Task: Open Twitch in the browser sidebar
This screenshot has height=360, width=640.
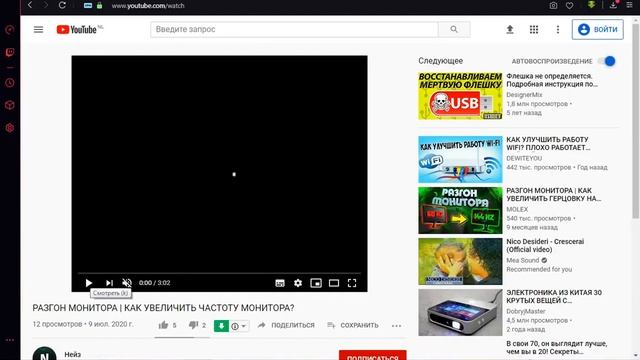Action: tap(10, 52)
